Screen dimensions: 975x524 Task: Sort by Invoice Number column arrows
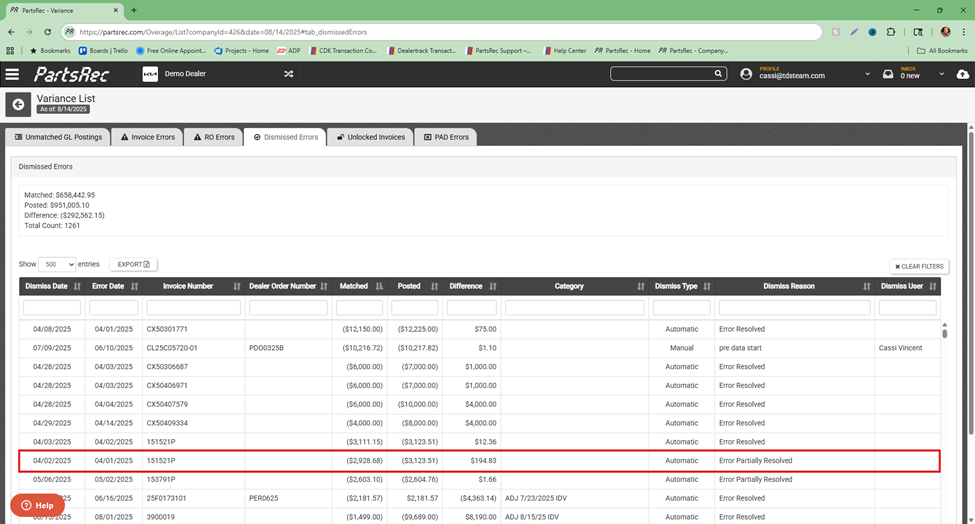(236, 287)
